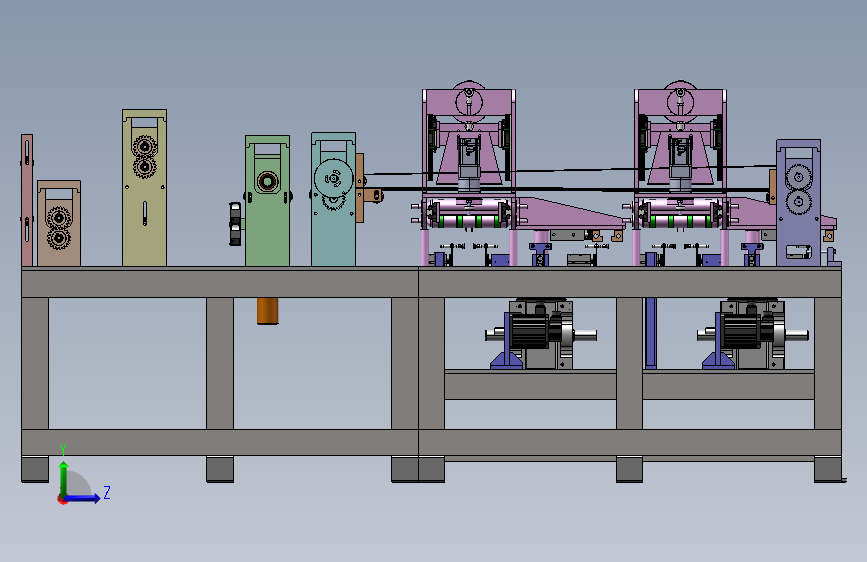This screenshot has width=867, height=562.
Task: Select the green-striped roller under the left press
Action: point(469,221)
